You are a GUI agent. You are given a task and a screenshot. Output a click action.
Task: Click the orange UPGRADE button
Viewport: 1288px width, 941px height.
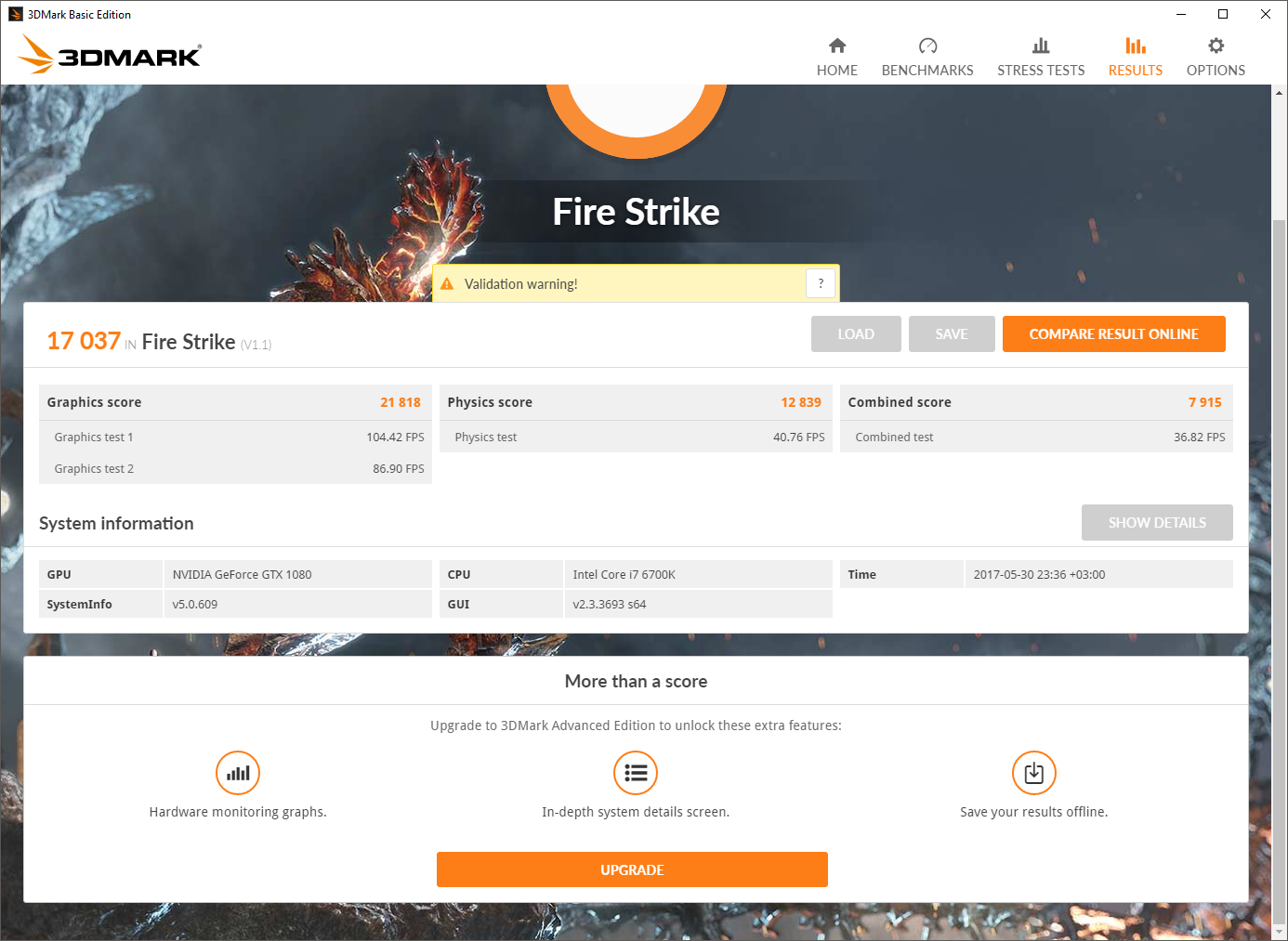click(632, 869)
